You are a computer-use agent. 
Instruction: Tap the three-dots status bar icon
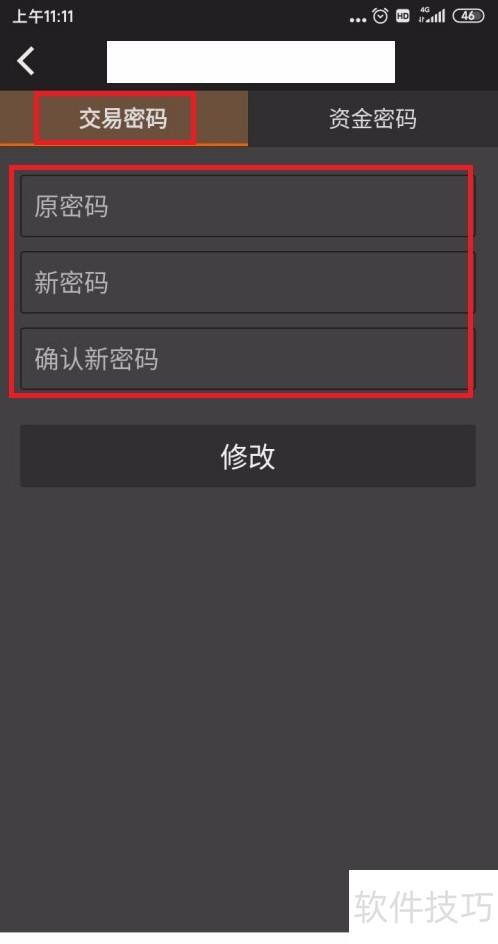[x=357, y=20]
